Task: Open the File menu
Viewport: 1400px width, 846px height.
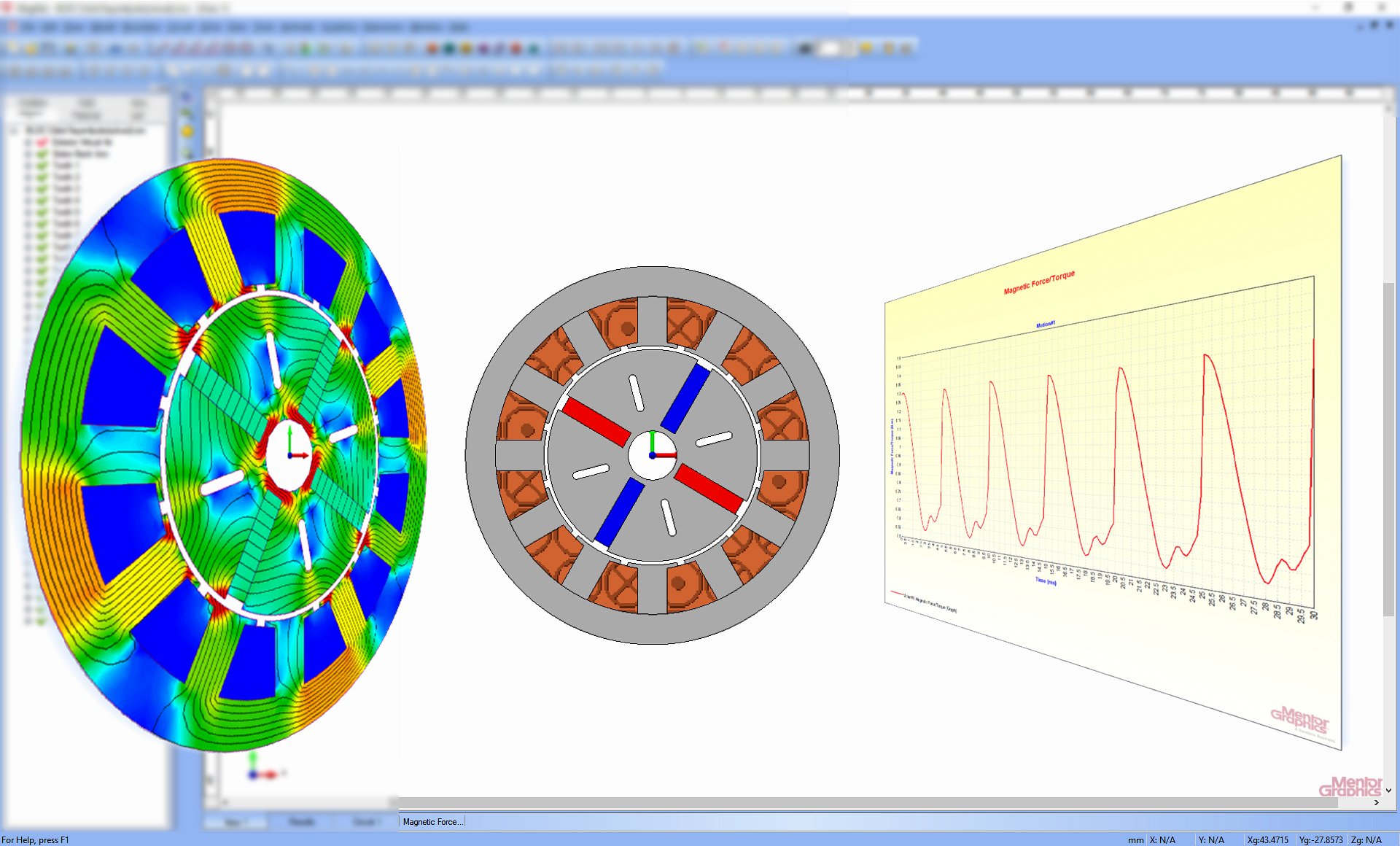Action: pyautogui.click(x=29, y=26)
